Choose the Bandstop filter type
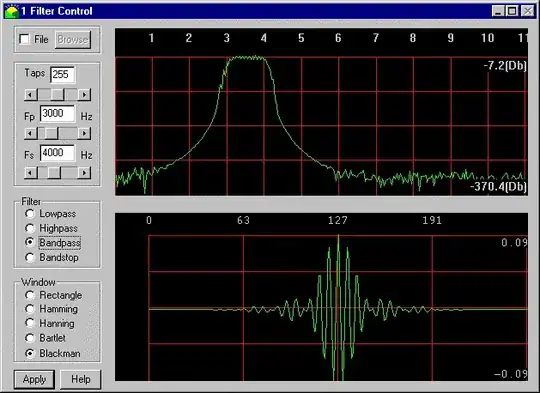Screen dimensions: 540x393 click(30, 258)
